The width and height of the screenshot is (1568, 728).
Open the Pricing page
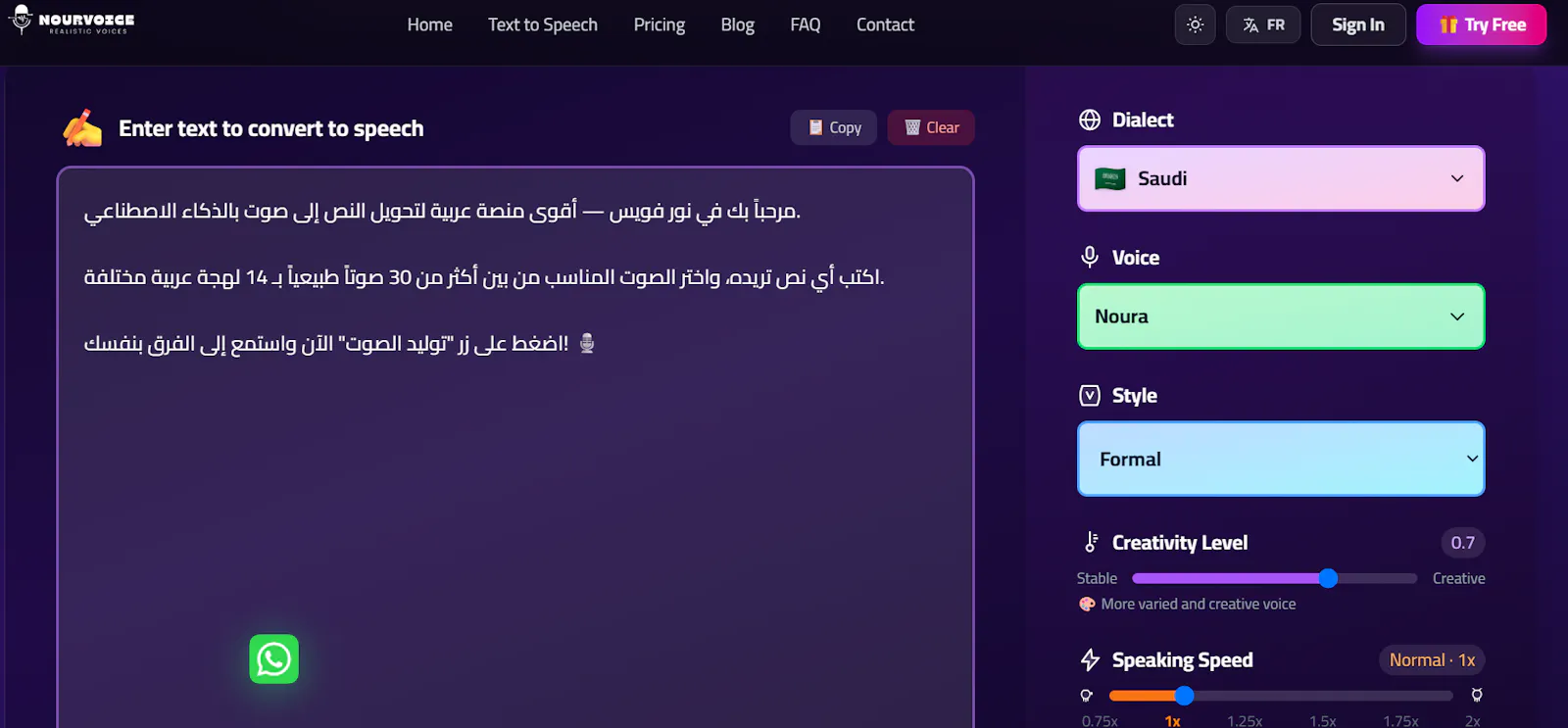tap(660, 24)
